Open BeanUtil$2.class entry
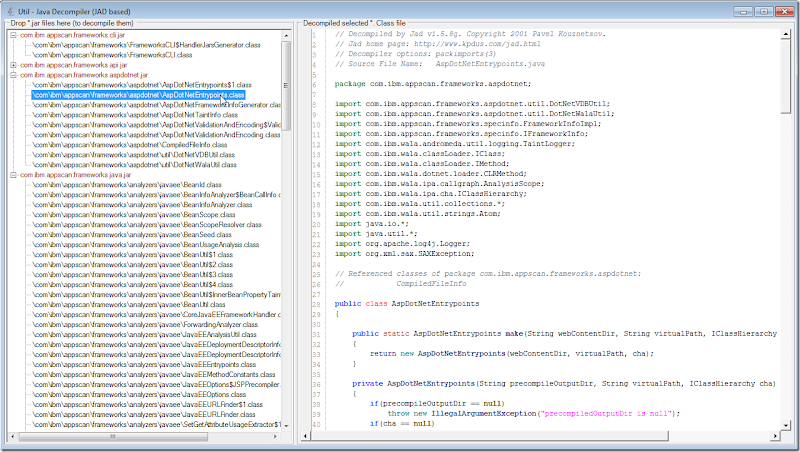 point(133,265)
